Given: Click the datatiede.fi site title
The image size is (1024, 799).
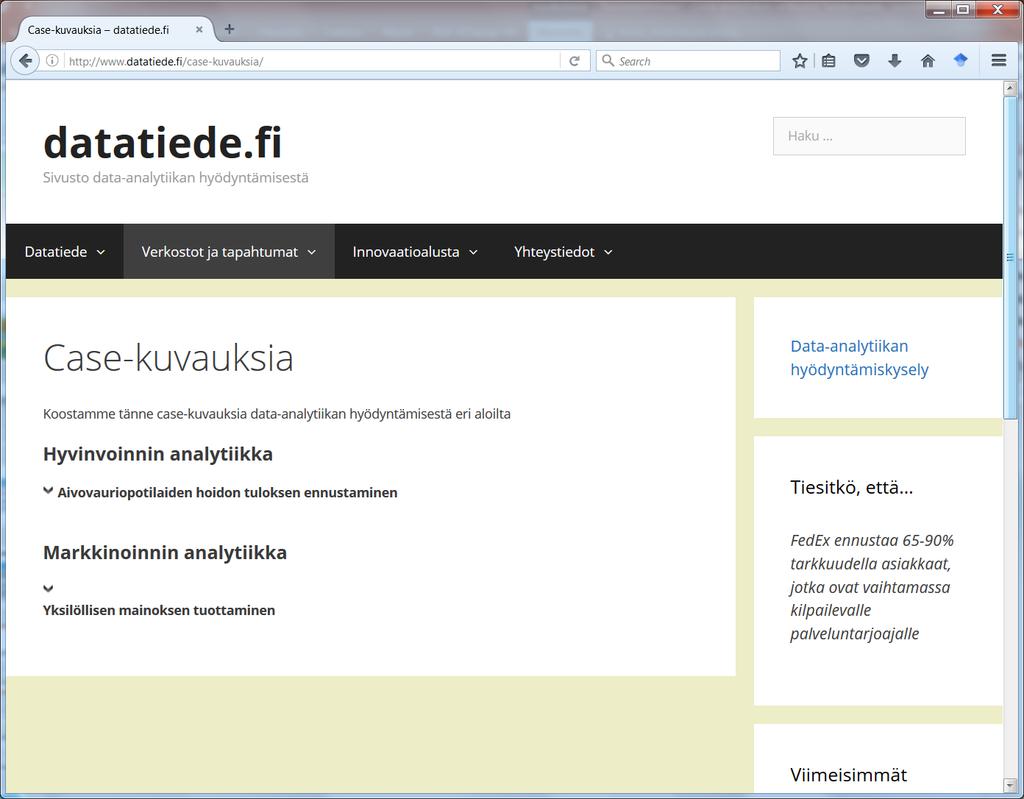Looking at the screenshot, I should coord(163,142).
